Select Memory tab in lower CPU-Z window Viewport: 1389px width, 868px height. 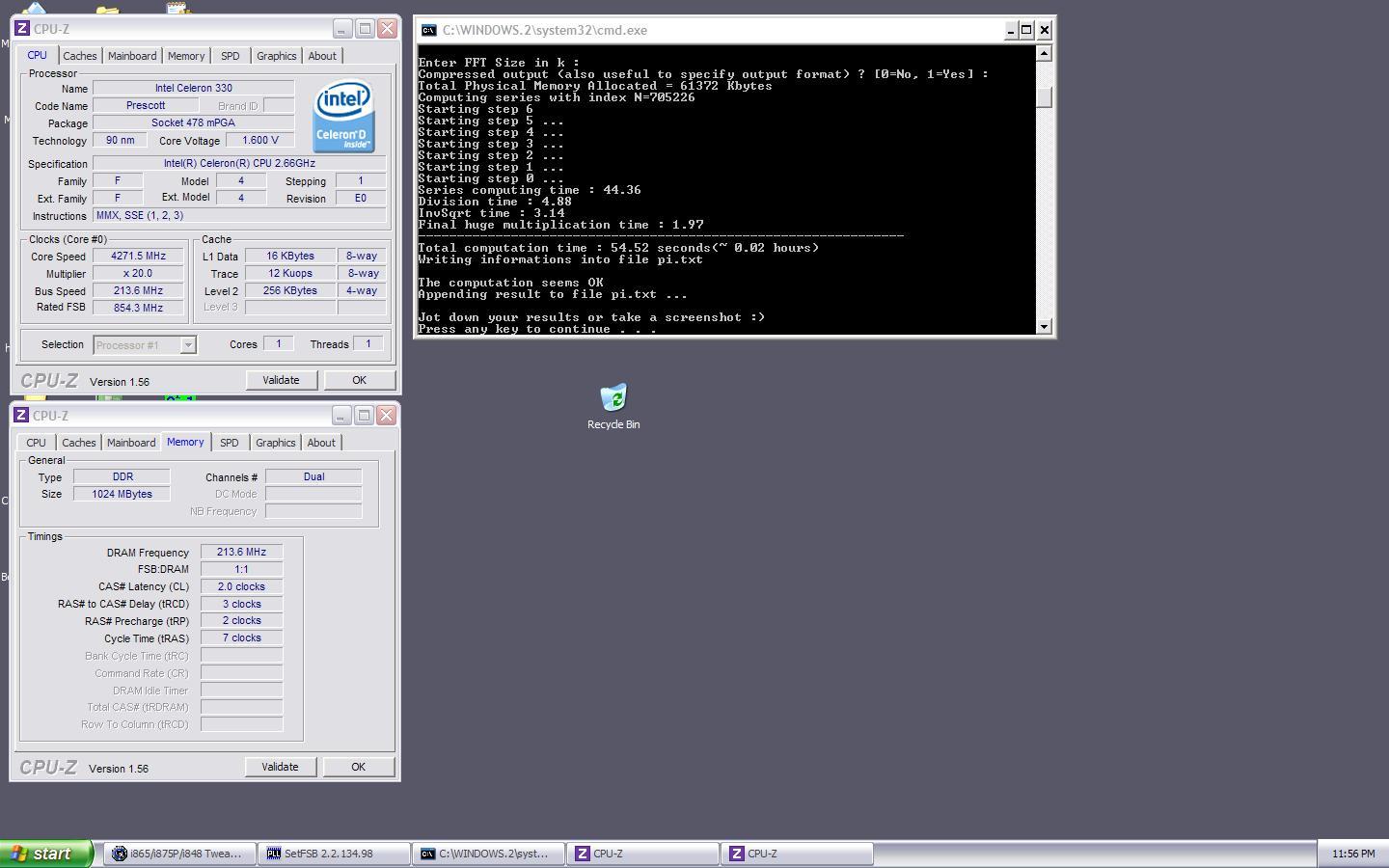coord(185,442)
